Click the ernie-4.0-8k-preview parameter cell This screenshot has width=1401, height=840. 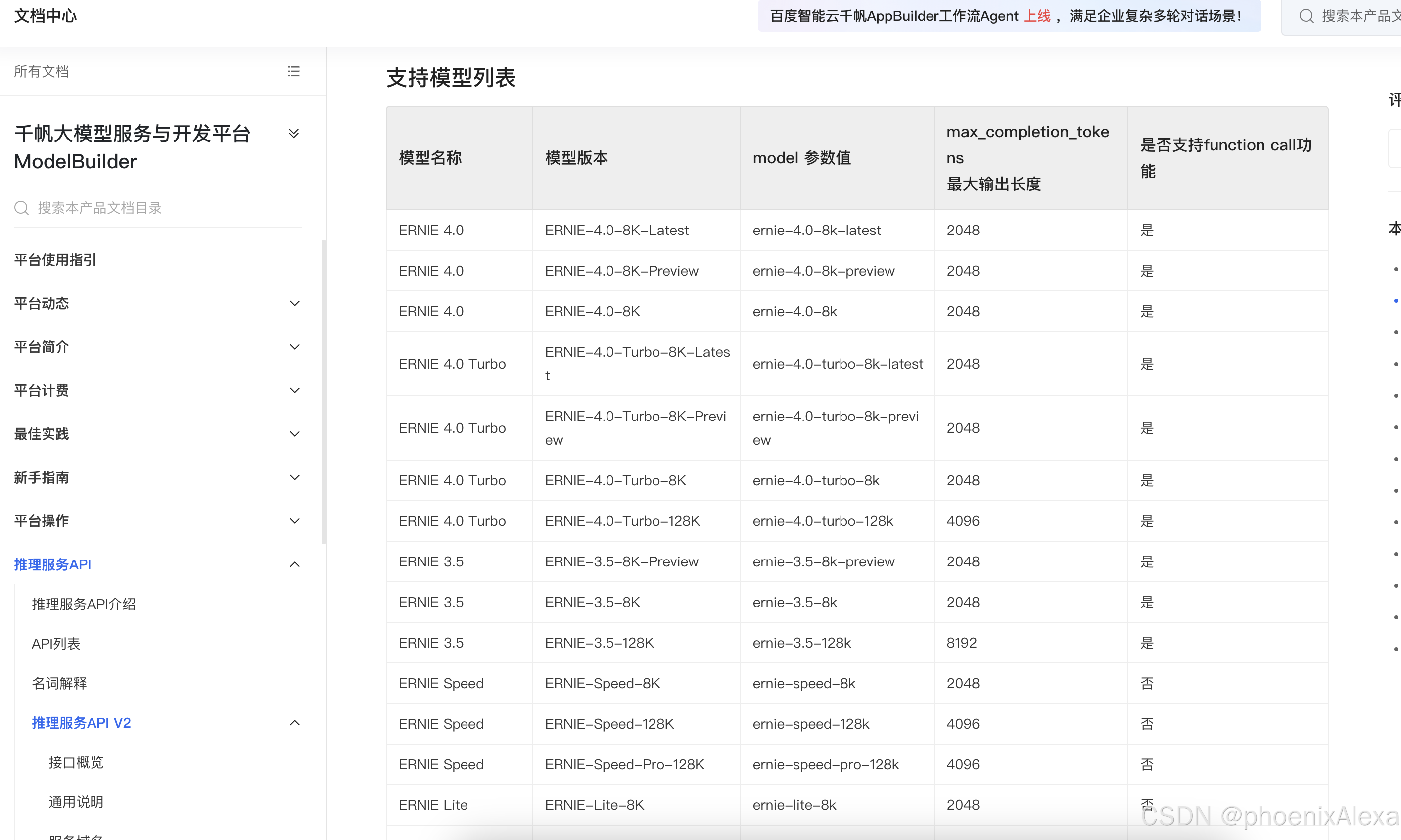coord(837,271)
